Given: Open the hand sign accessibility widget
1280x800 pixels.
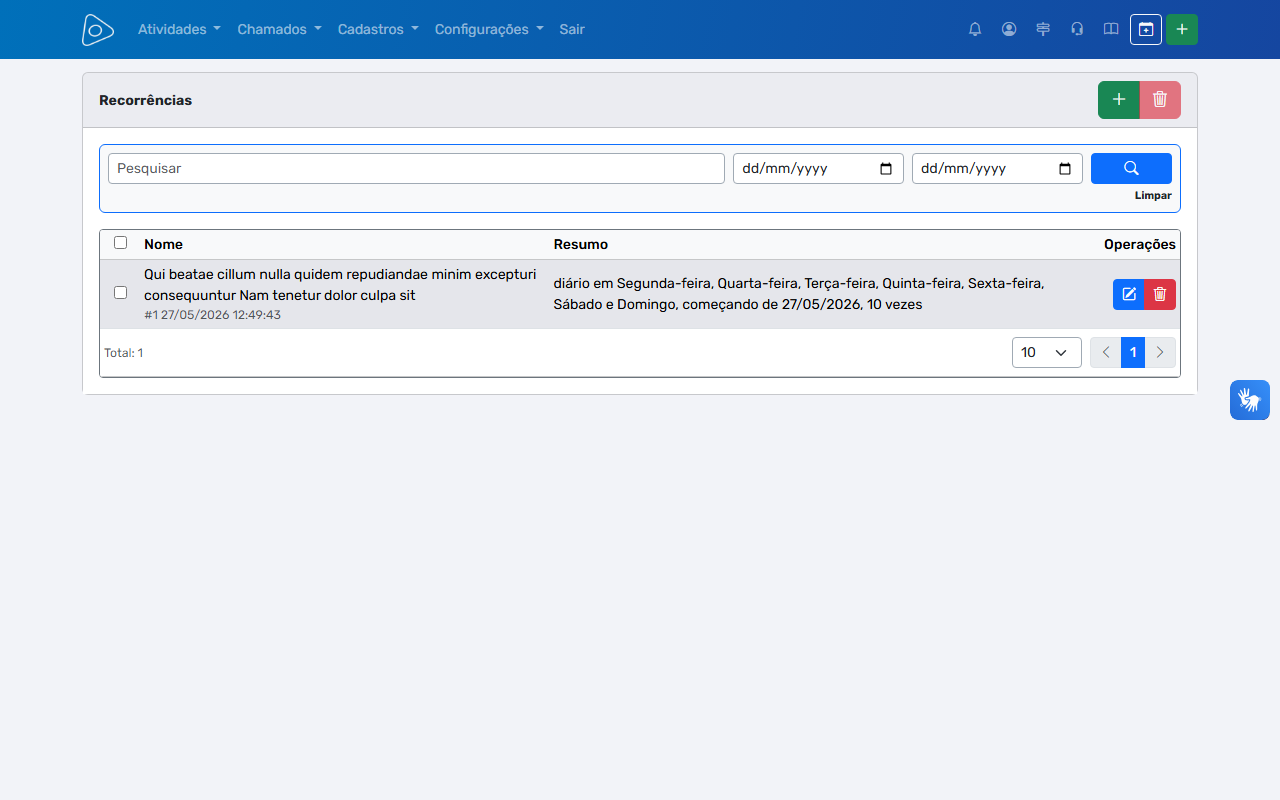Looking at the screenshot, I should pyautogui.click(x=1250, y=400).
